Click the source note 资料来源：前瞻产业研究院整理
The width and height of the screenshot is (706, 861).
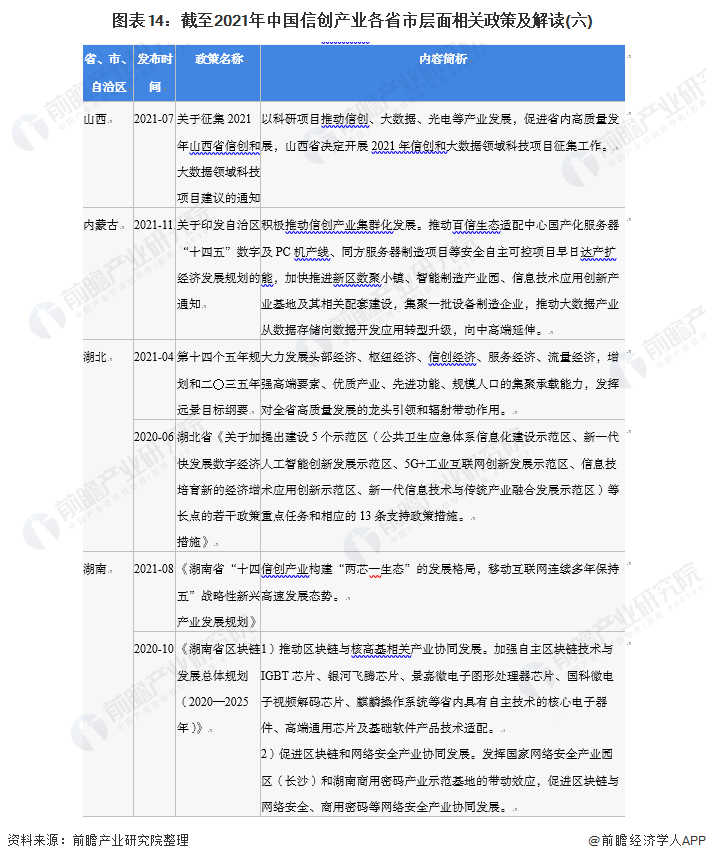(98, 840)
